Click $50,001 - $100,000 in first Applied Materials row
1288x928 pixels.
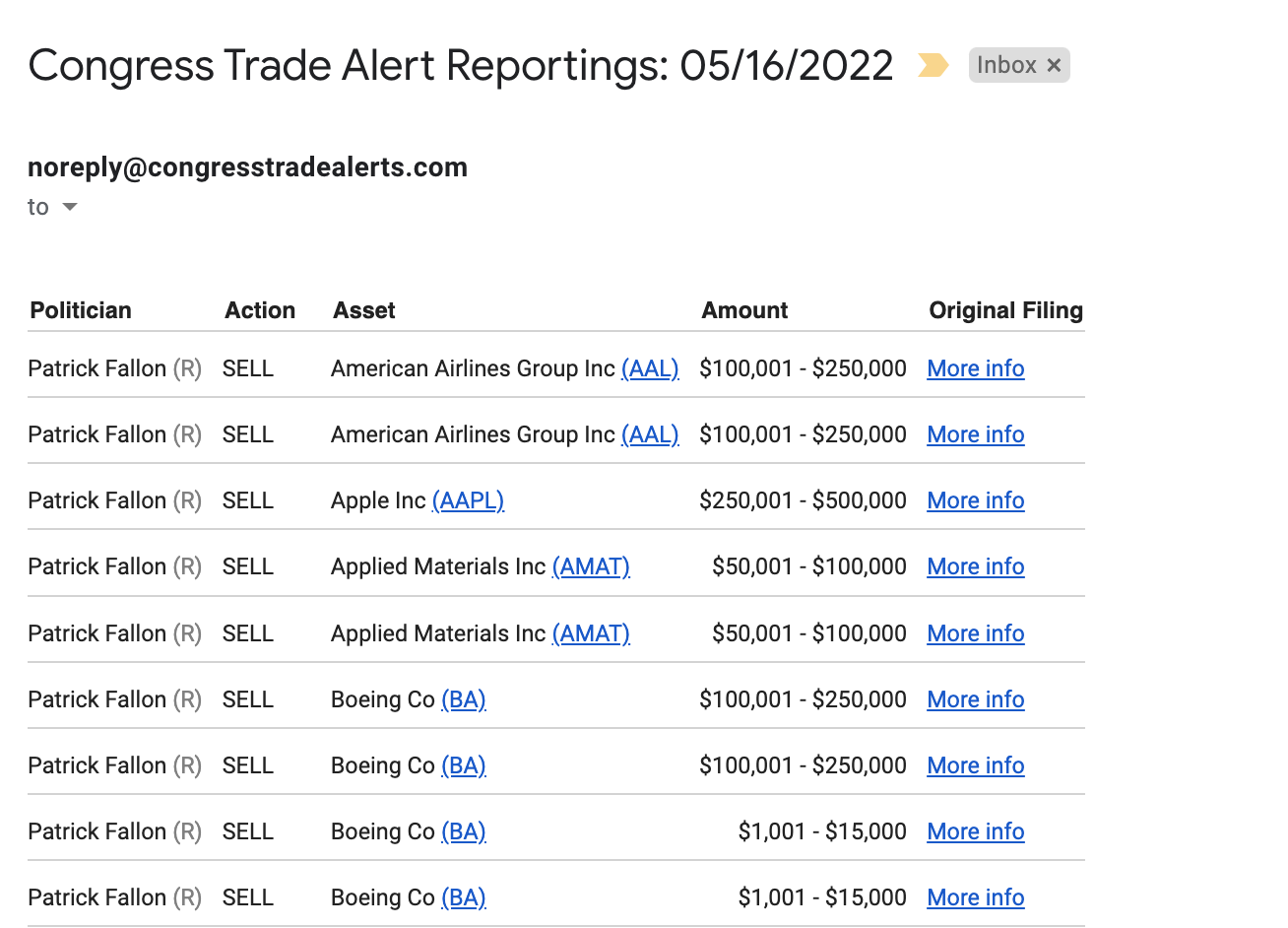(809, 566)
